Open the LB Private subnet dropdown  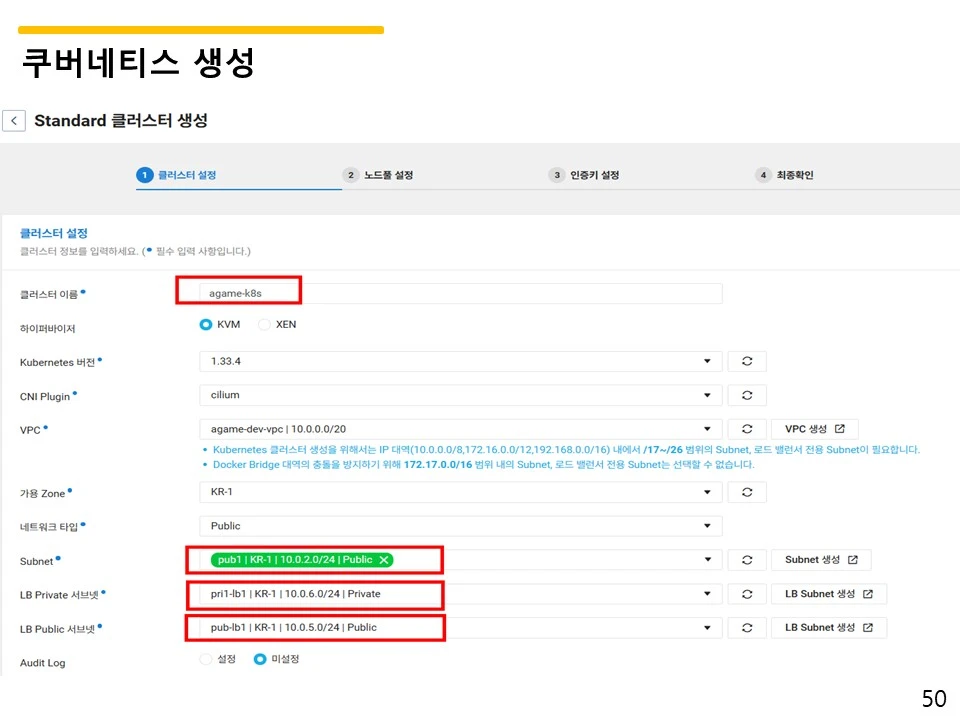[x=460, y=594]
